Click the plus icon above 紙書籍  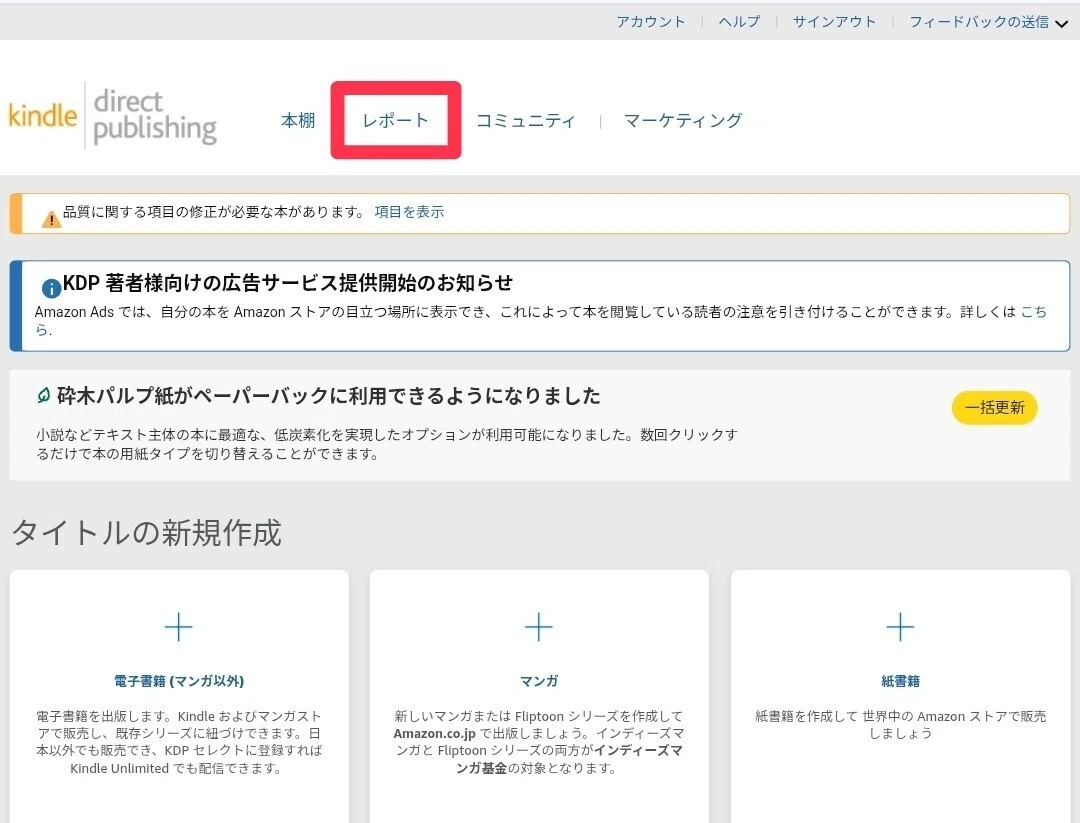pos(900,627)
